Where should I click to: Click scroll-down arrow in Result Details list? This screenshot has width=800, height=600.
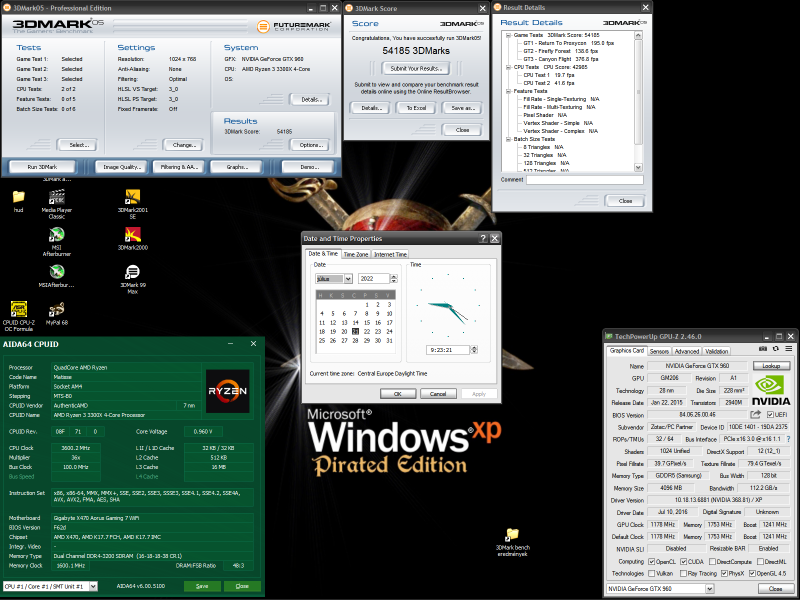pyautogui.click(x=638, y=167)
